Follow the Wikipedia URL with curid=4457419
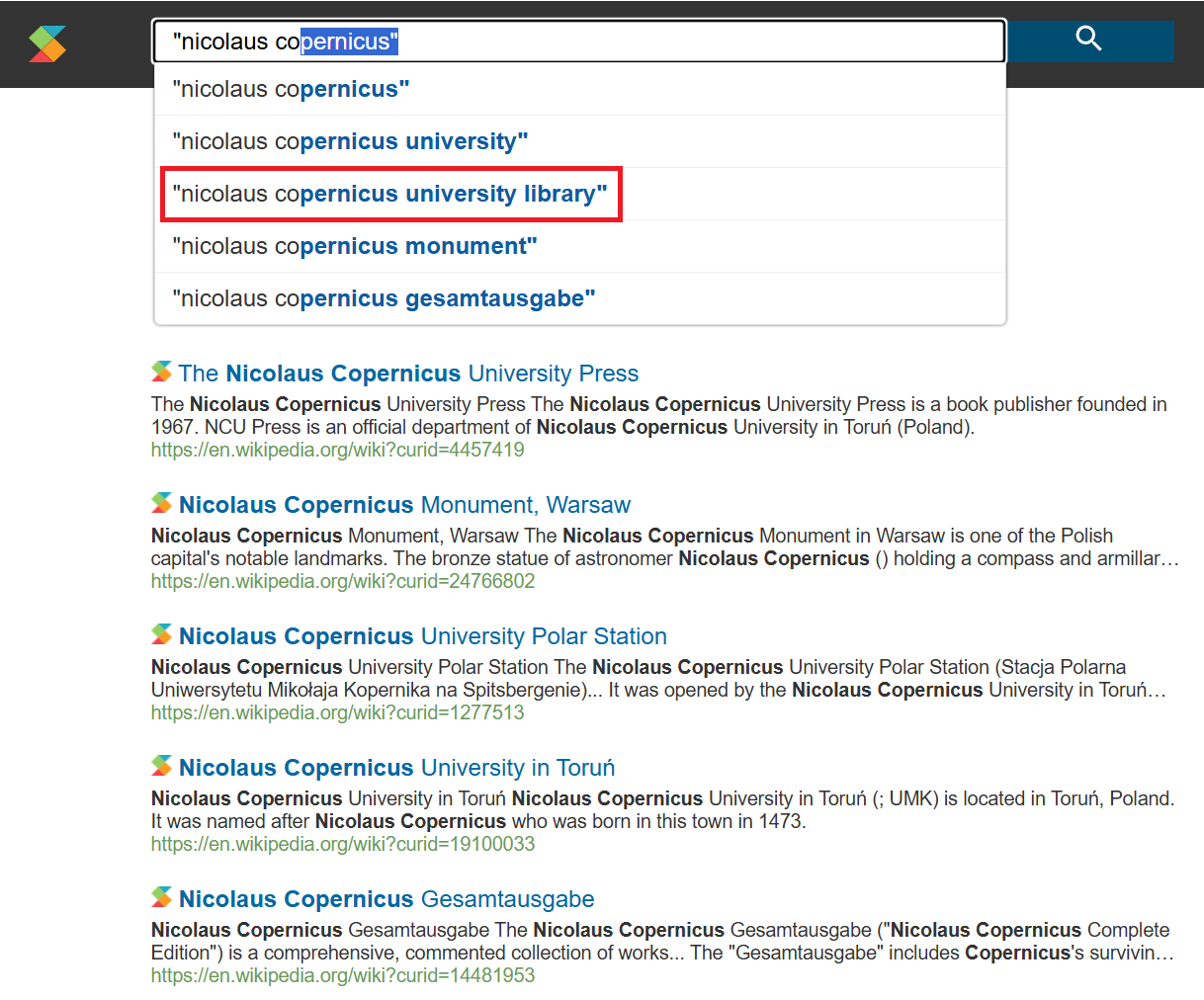The width and height of the screenshot is (1204, 1000). [337, 450]
